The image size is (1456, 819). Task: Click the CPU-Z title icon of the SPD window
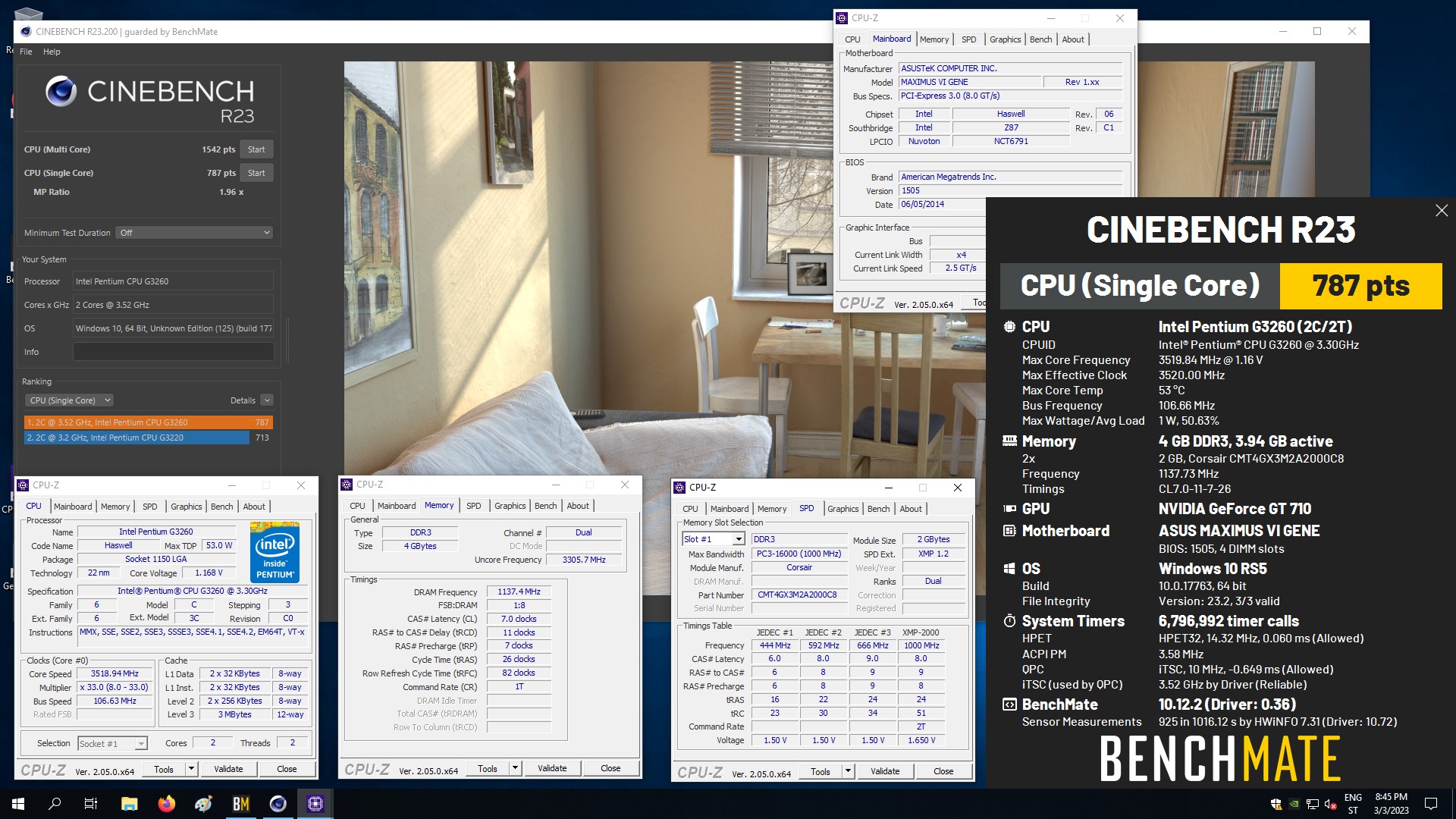tap(679, 488)
